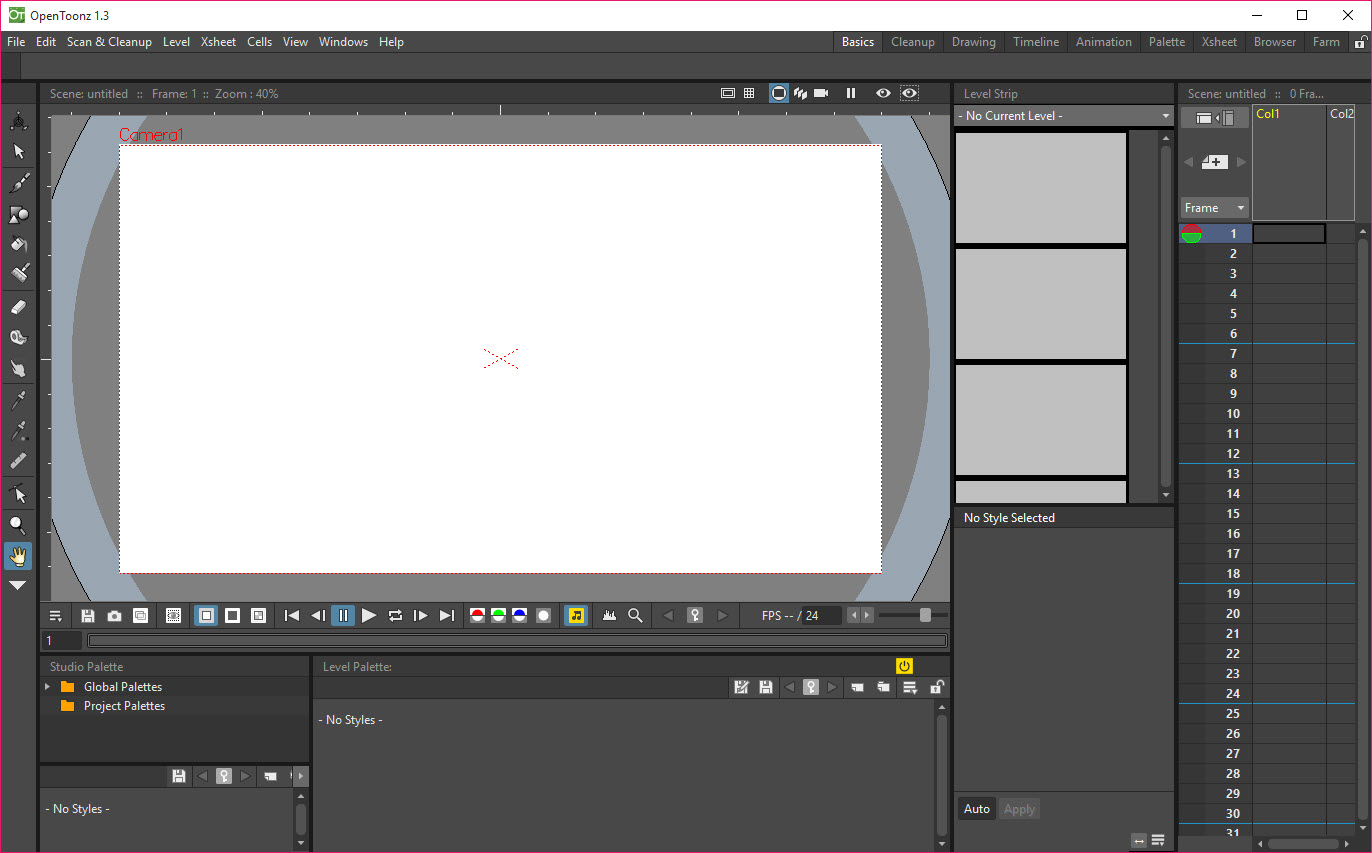Activate the Animate tool at toolbox top
The height and width of the screenshot is (853, 1372).
click(x=18, y=122)
